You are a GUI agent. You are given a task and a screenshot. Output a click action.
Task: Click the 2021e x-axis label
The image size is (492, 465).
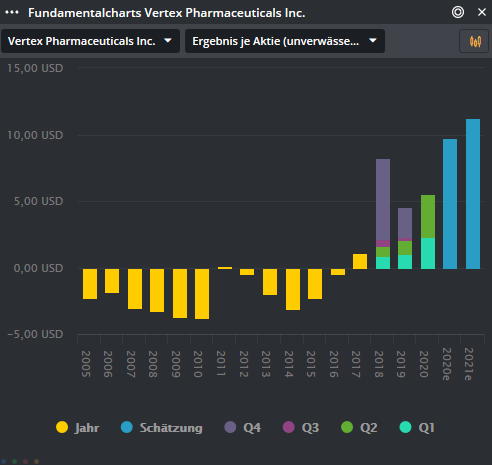(469, 364)
